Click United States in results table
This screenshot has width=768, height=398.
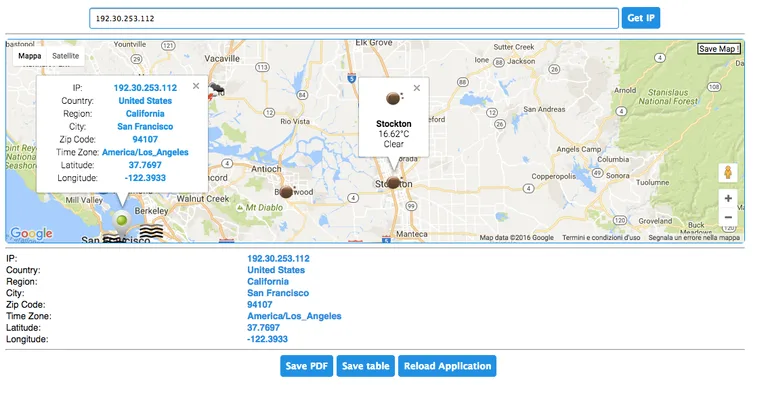click(x=276, y=270)
